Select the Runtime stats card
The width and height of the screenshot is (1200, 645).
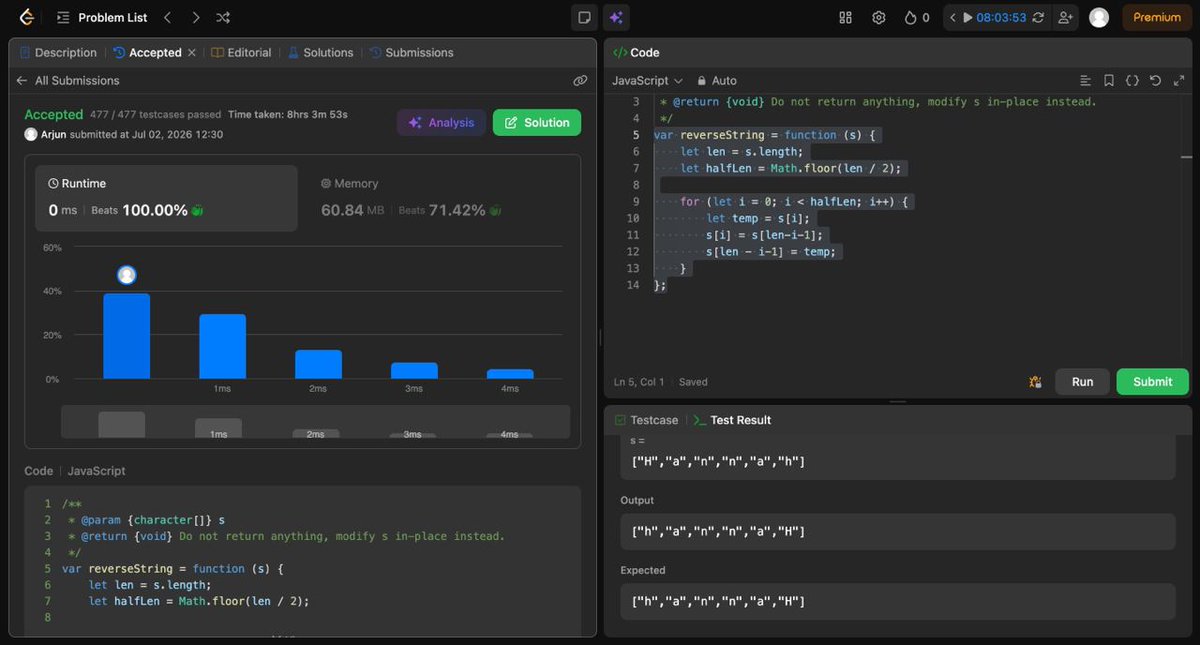[166, 198]
